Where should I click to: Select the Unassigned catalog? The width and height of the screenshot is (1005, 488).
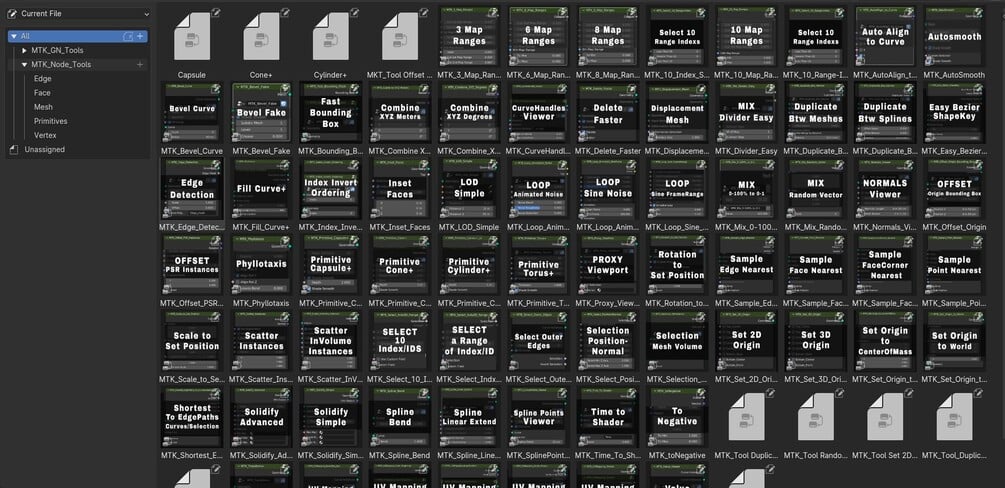click(44, 149)
